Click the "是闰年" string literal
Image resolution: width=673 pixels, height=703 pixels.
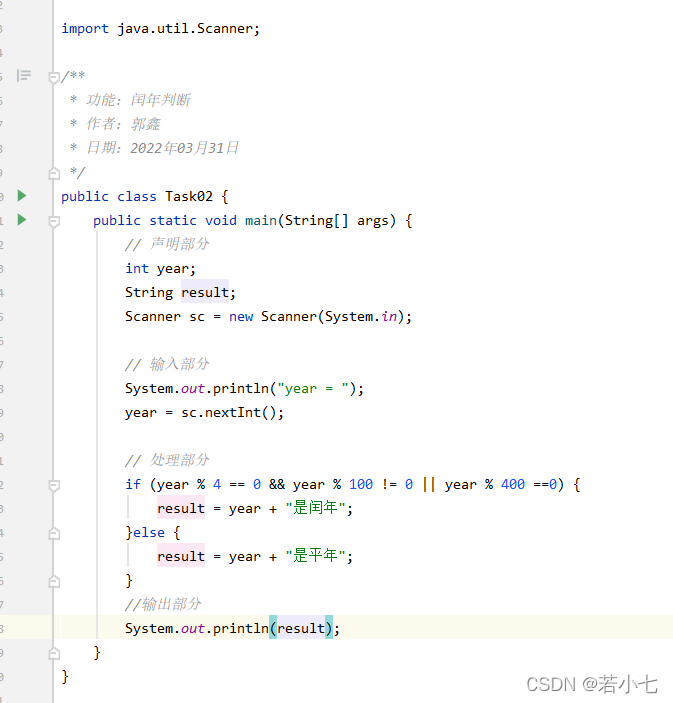pos(315,508)
